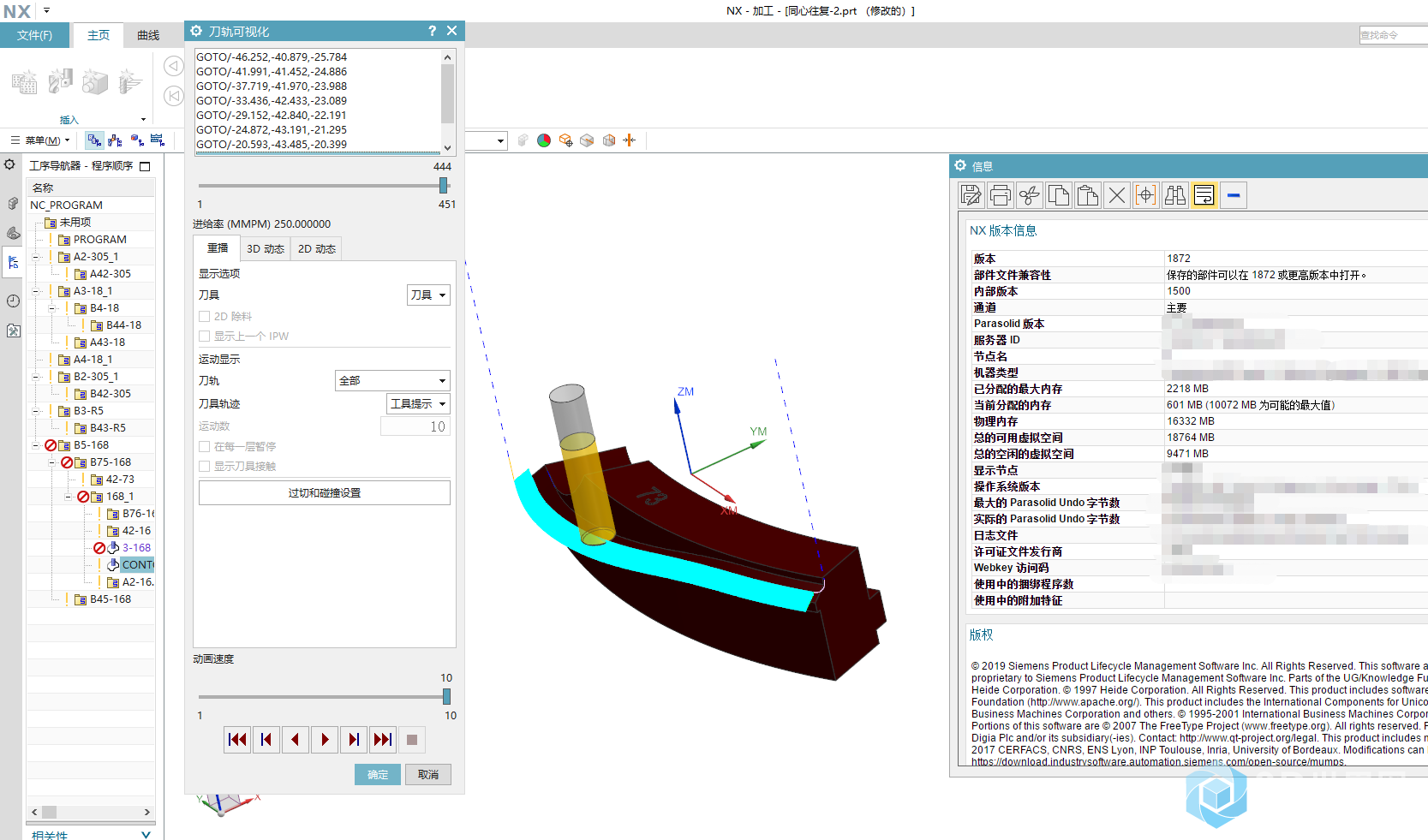Viewport: 1428px width, 840px height.
Task: Click the orange wireframe box with crosshair icon
Action: (565, 140)
